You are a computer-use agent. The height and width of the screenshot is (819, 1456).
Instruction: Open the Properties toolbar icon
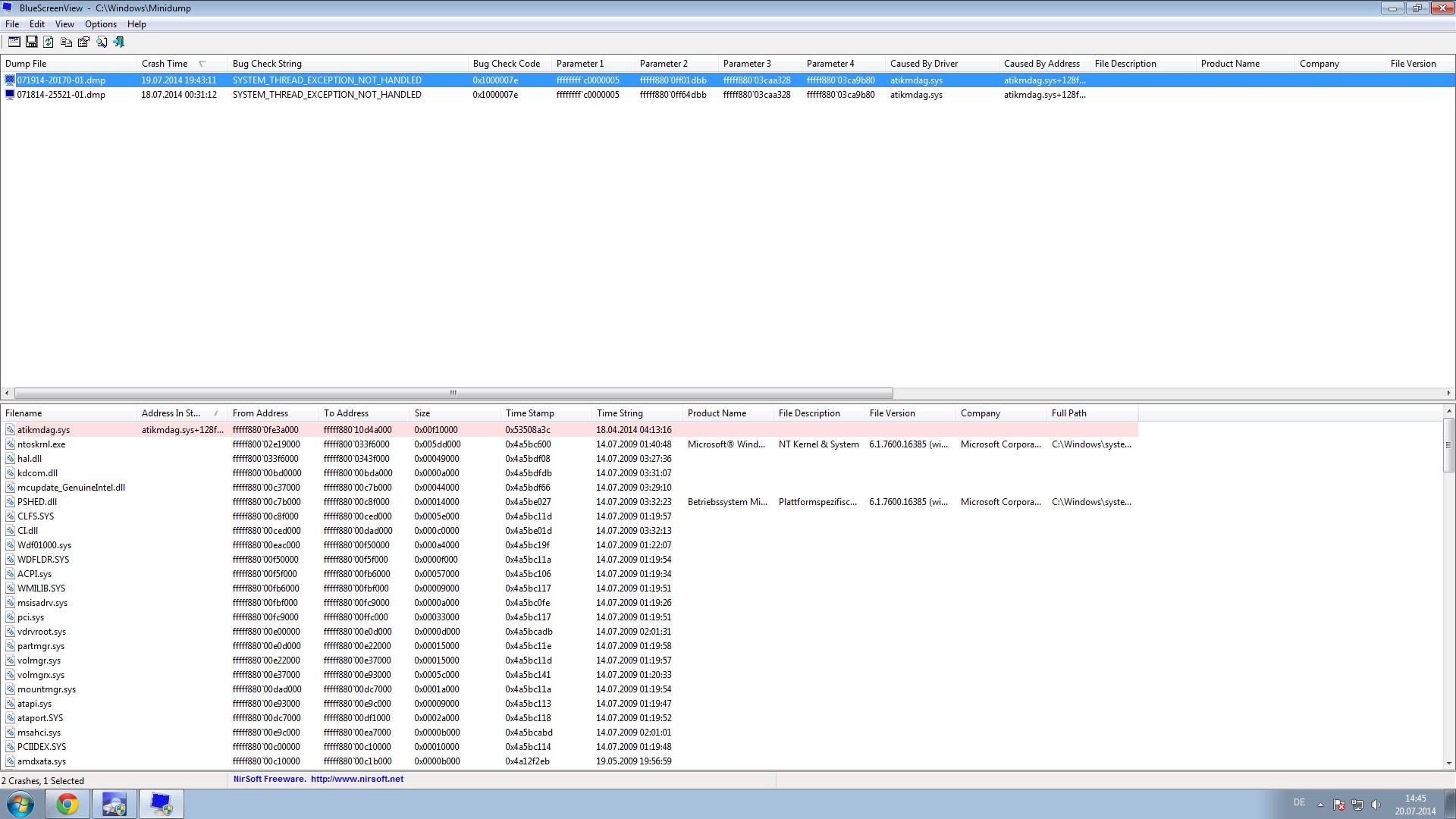pos(83,42)
